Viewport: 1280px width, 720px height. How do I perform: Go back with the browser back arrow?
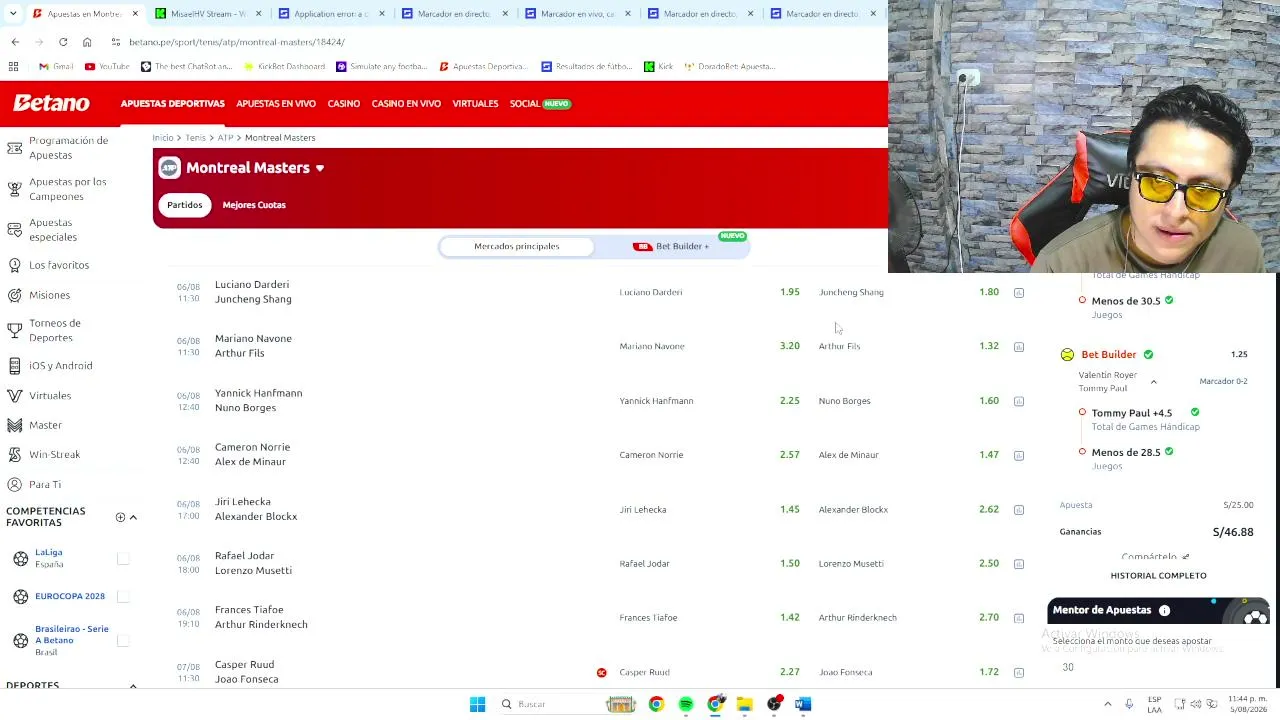coord(15,42)
